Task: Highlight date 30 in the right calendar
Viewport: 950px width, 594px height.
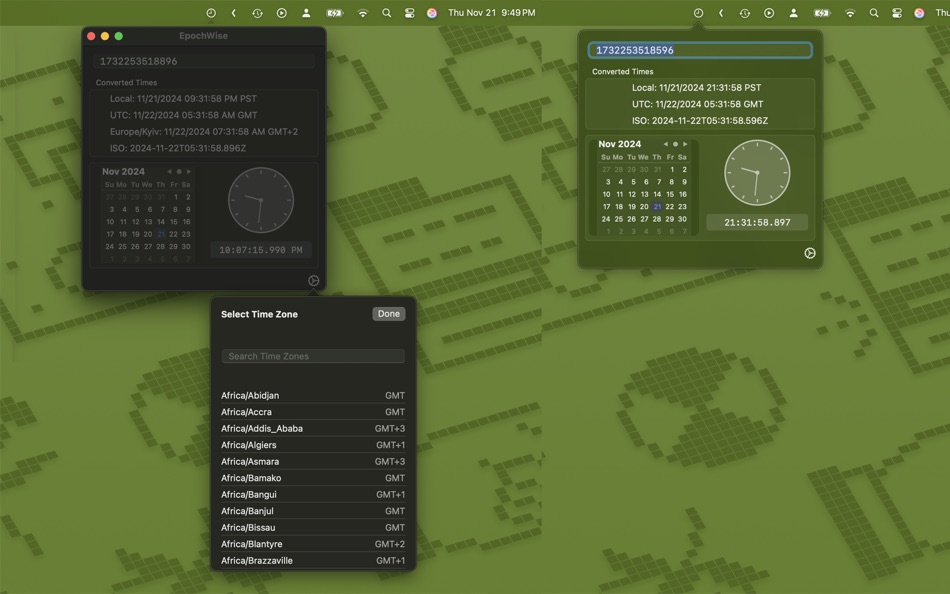Action: (x=684, y=218)
